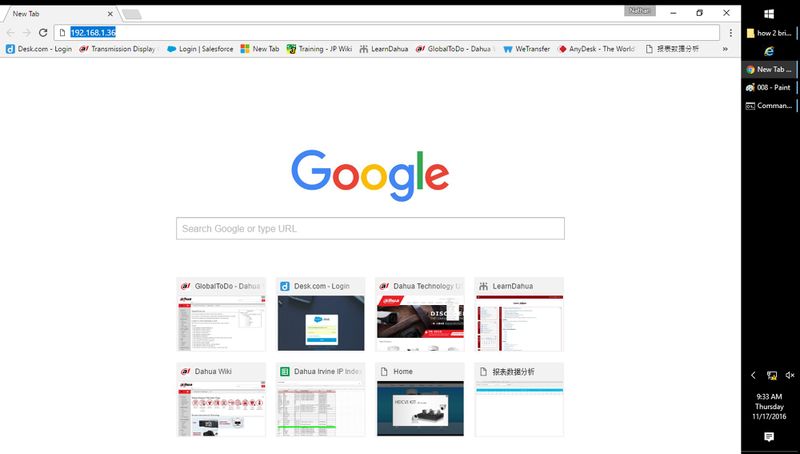
Task: Click the muted volume tray icon
Action: [790, 375]
